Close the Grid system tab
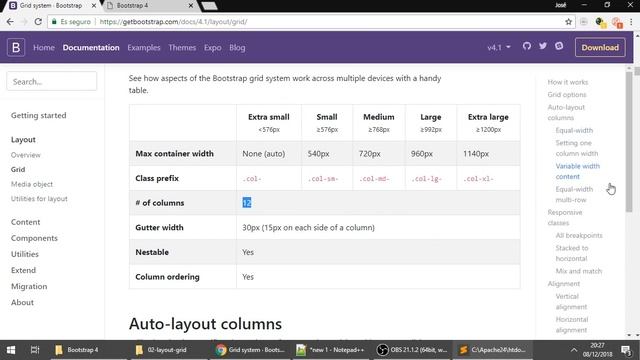The width and height of the screenshot is (640, 360). point(93,6)
